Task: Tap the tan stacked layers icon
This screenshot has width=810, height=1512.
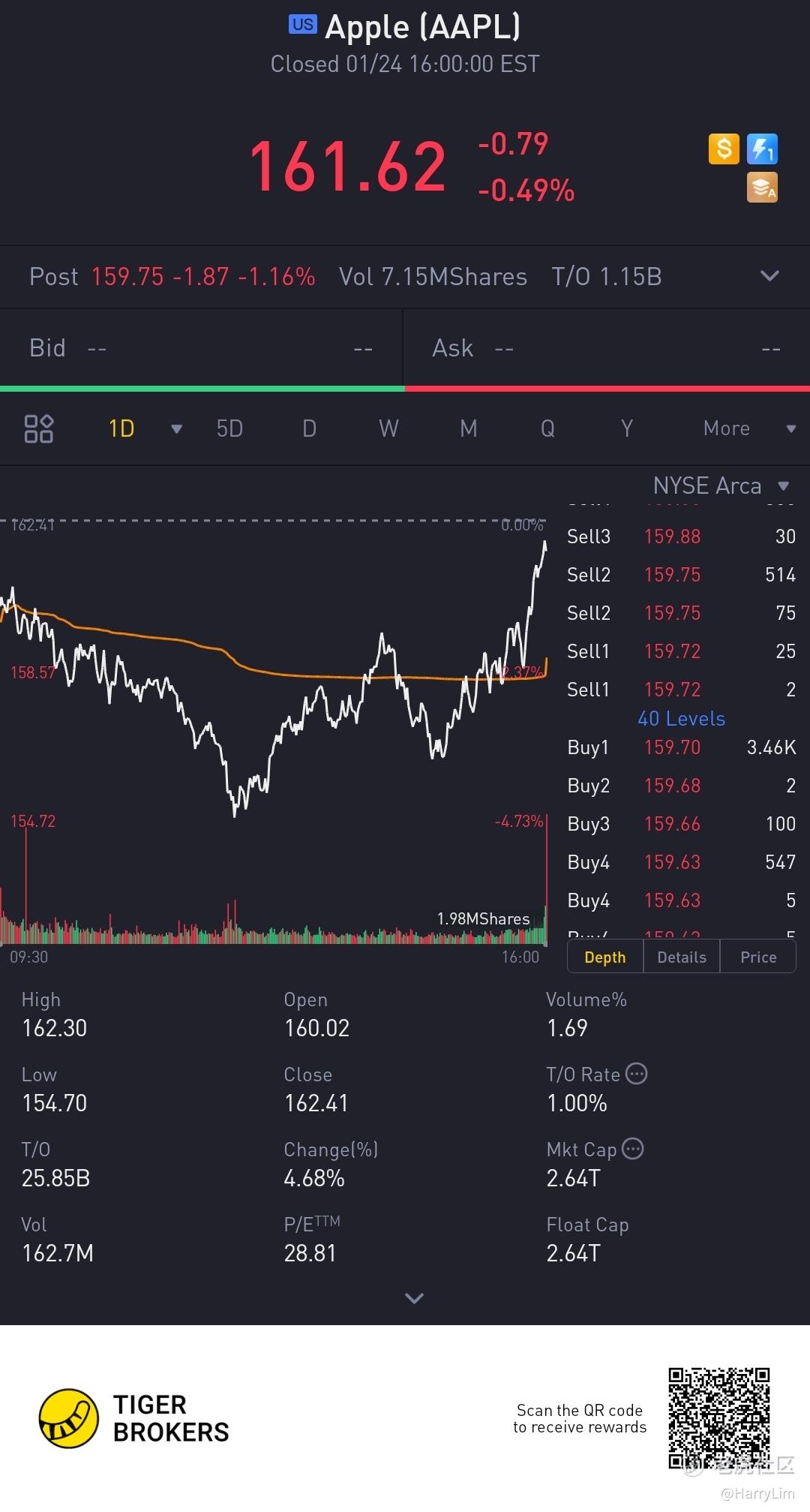Action: pyautogui.click(x=762, y=188)
